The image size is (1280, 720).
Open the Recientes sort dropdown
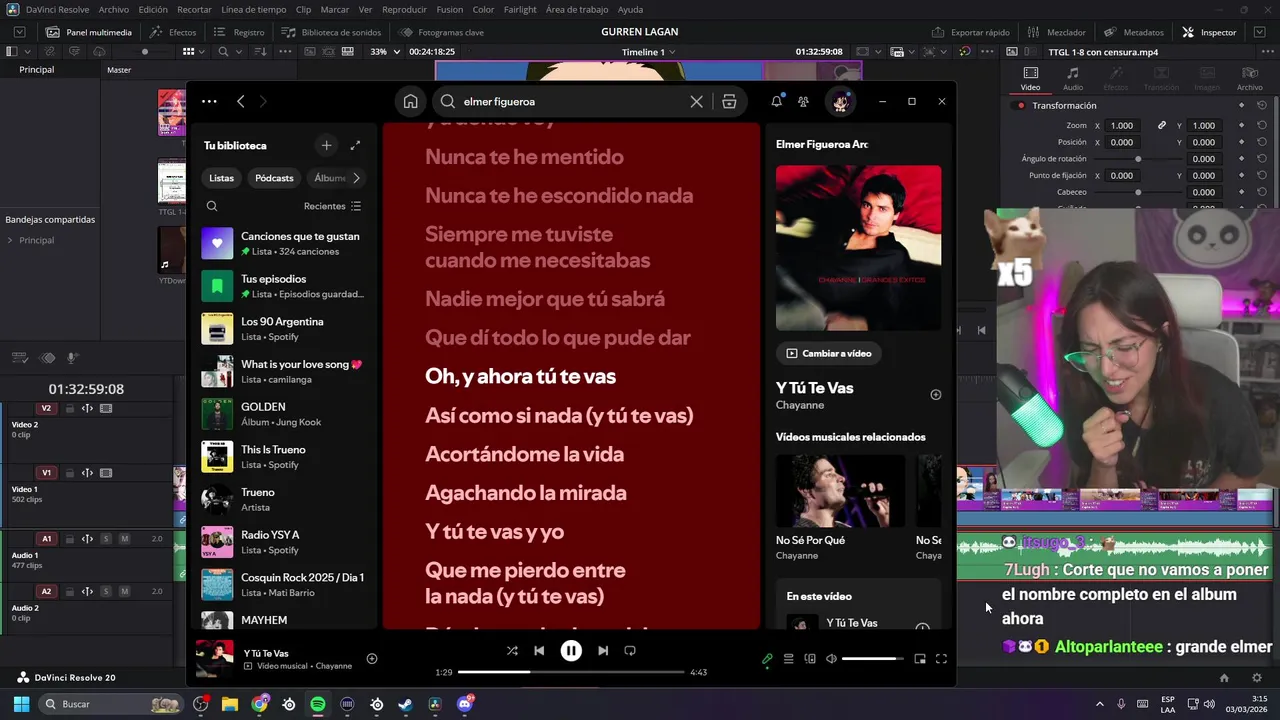click(332, 206)
